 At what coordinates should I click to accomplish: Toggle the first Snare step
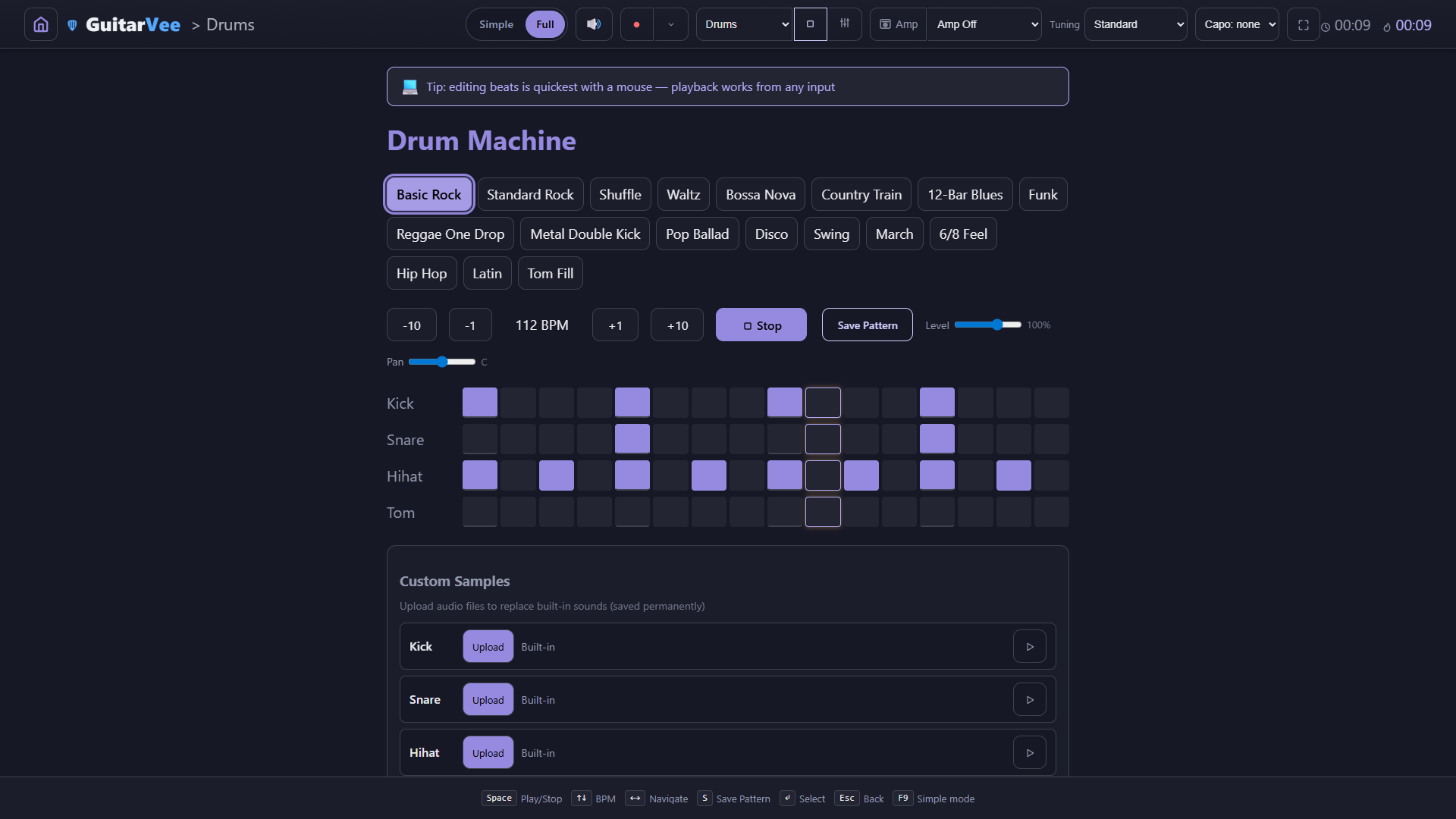(480, 439)
